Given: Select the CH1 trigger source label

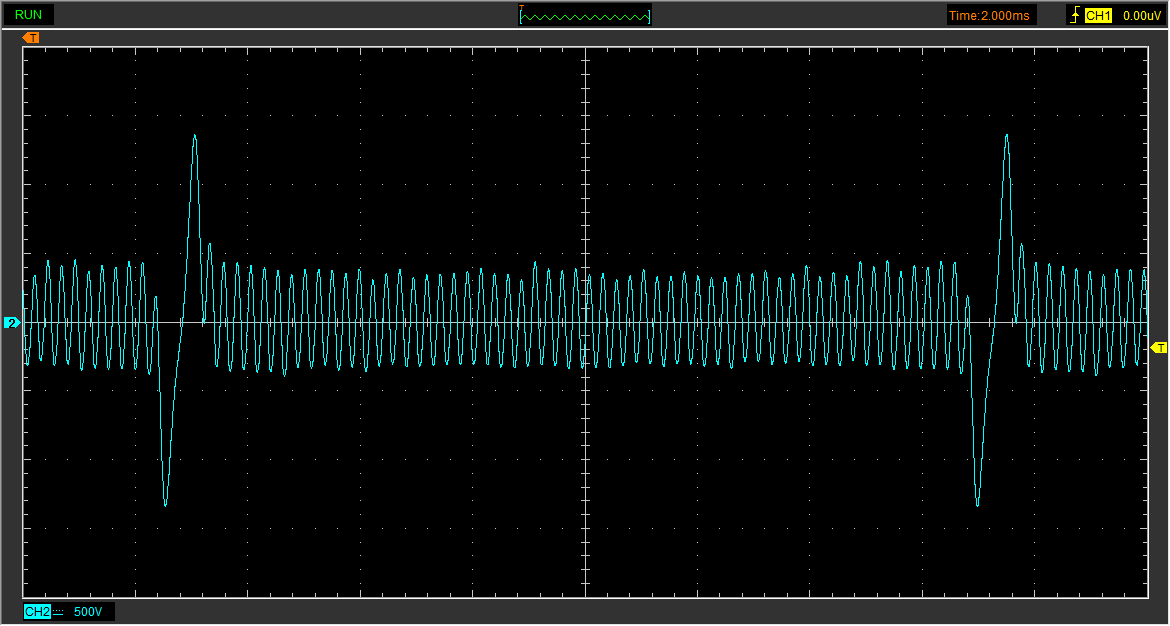Looking at the screenshot, I should point(1098,15).
